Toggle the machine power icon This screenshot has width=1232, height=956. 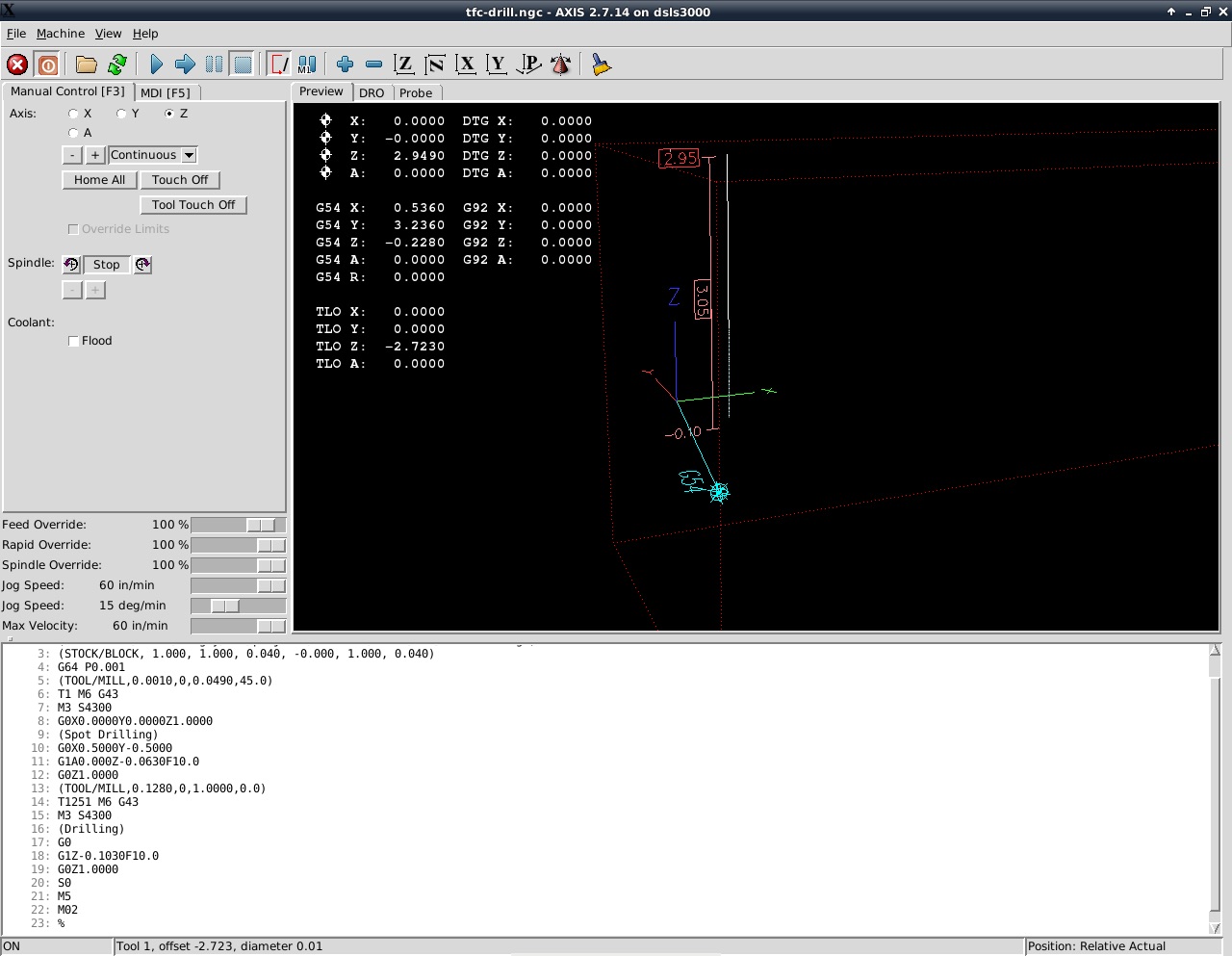[x=48, y=65]
